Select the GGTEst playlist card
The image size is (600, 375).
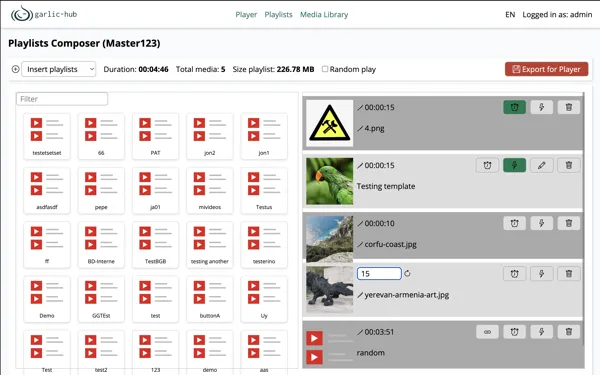(x=101, y=299)
